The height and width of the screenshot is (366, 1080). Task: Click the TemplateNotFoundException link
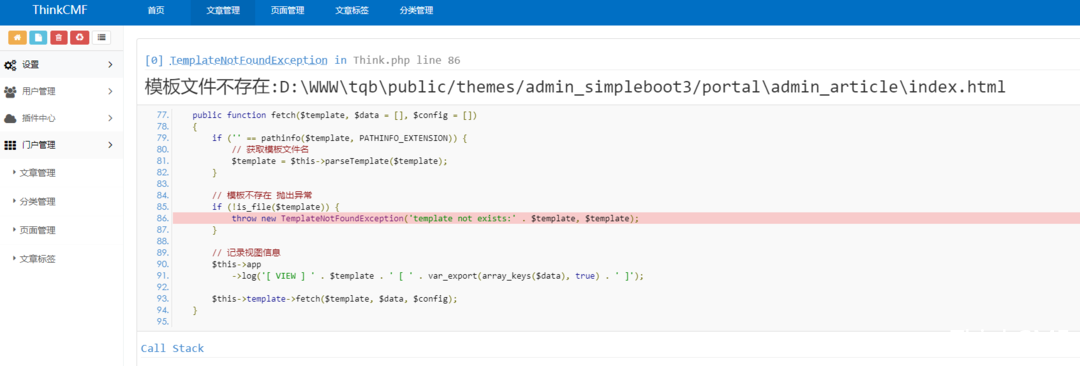point(249,61)
